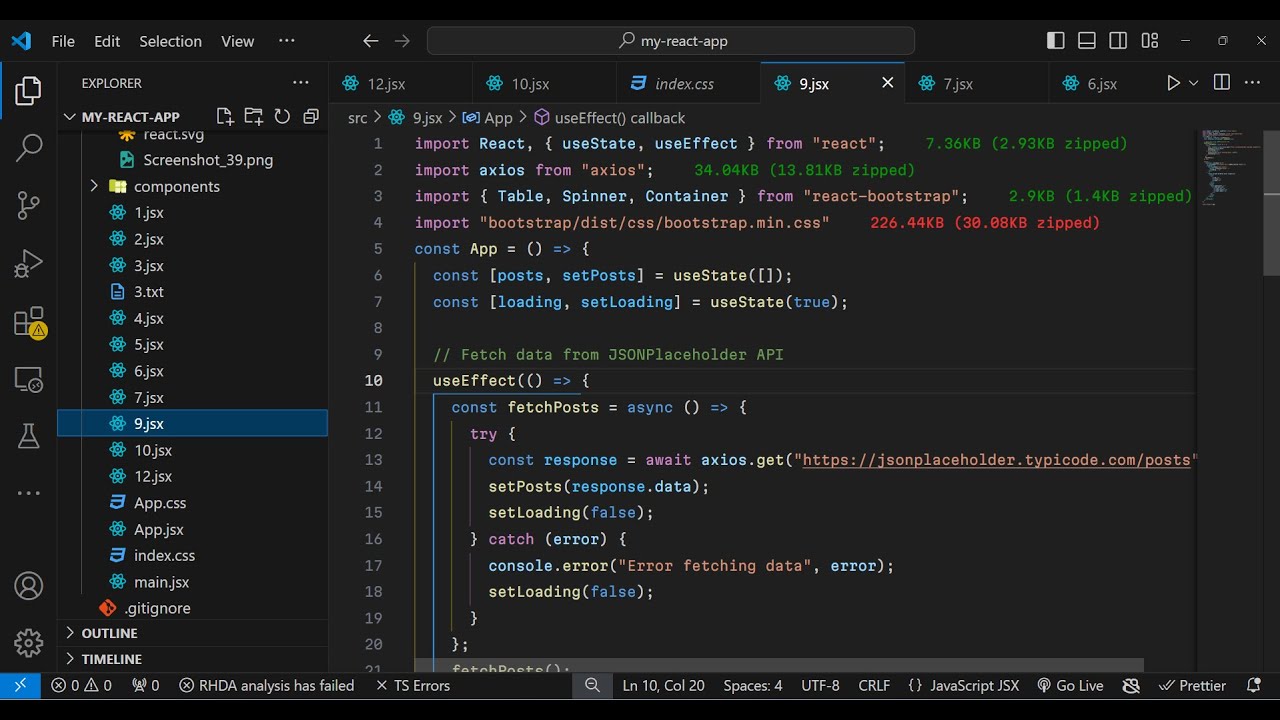Open the Edit menu

point(107,41)
